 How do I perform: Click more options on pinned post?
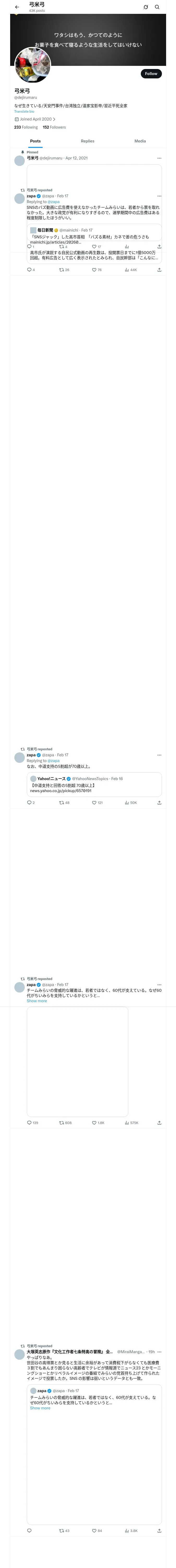[x=160, y=158]
